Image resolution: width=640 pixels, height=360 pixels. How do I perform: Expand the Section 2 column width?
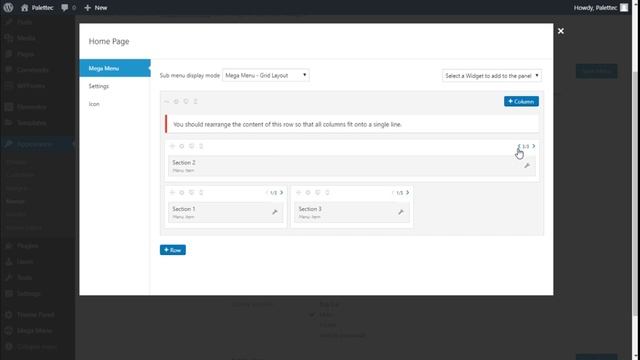[x=533, y=146]
